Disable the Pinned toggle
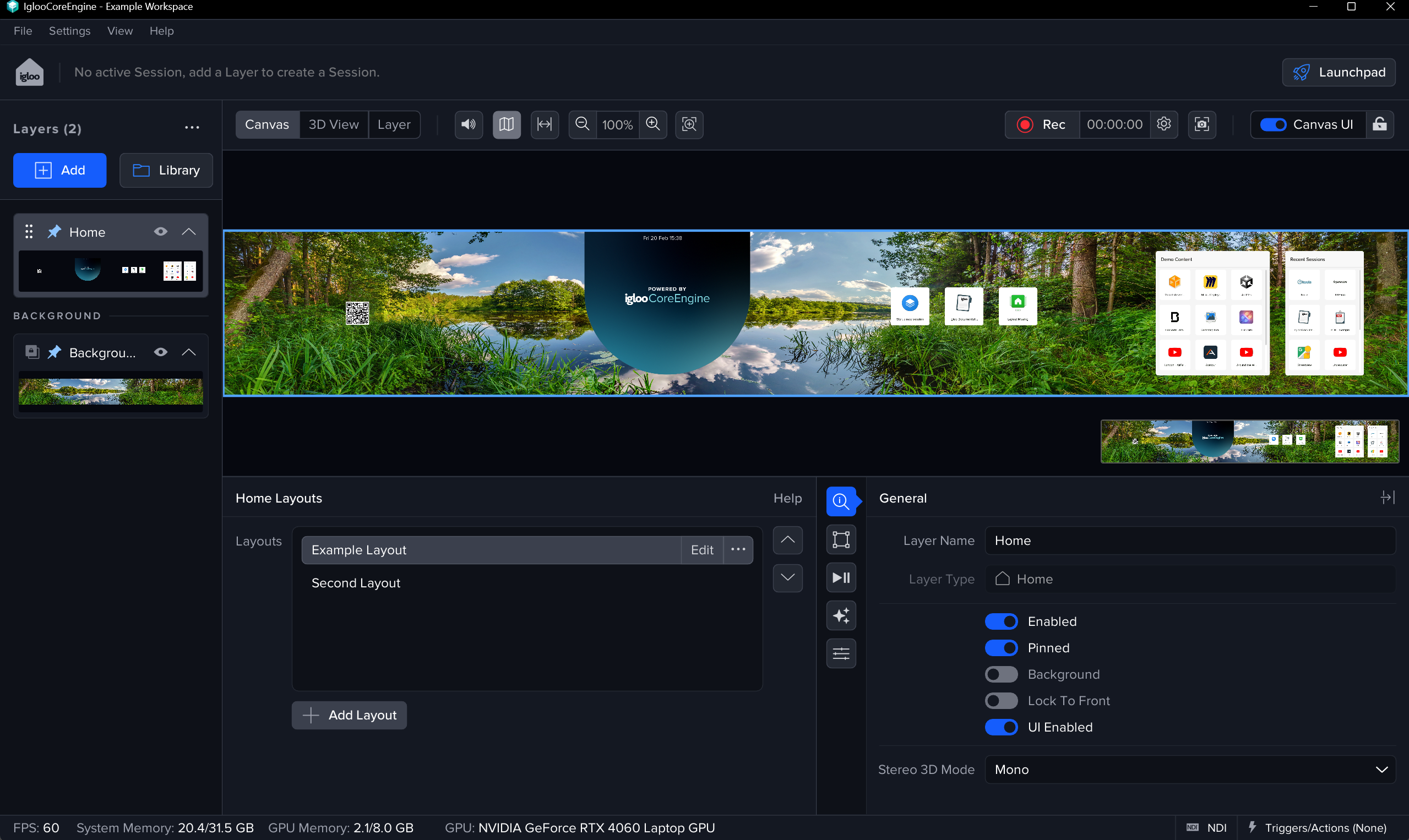The width and height of the screenshot is (1409, 840). [1001, 648]
